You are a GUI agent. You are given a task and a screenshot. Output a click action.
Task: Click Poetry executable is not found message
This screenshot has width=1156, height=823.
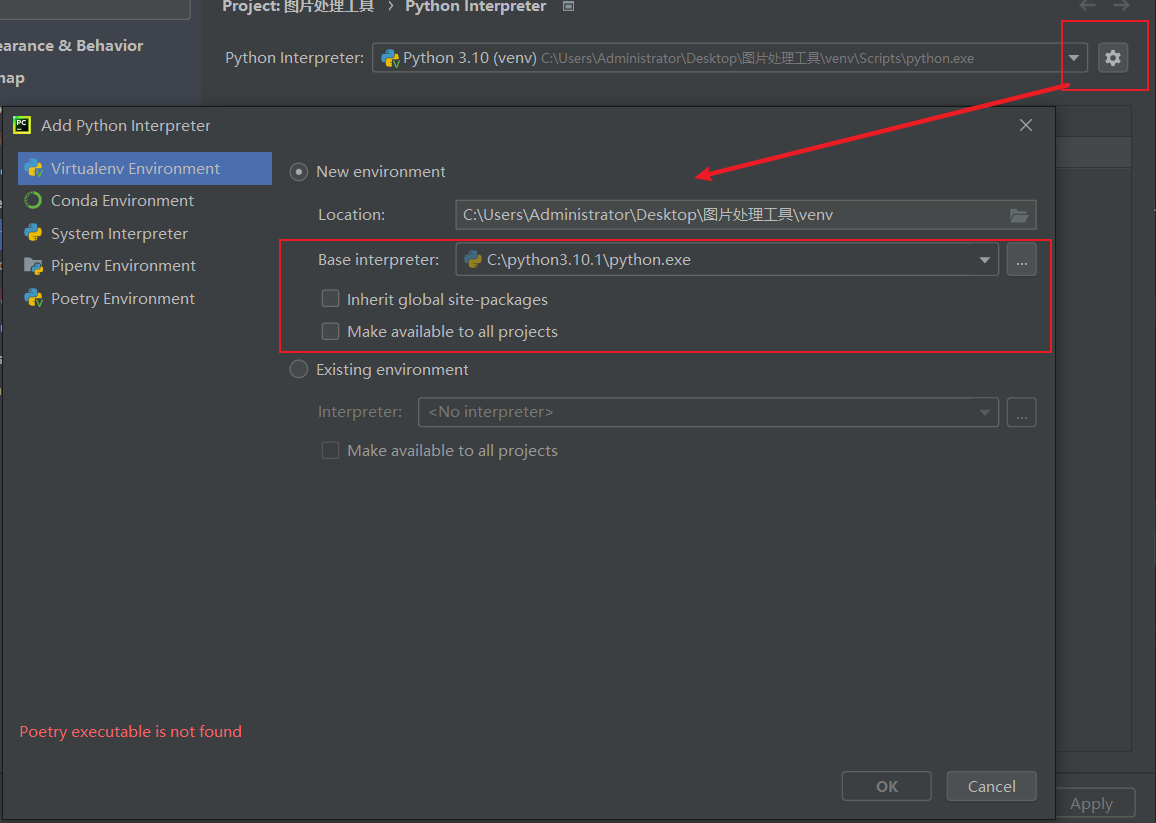pyautogui.click(x=130, y=732)
